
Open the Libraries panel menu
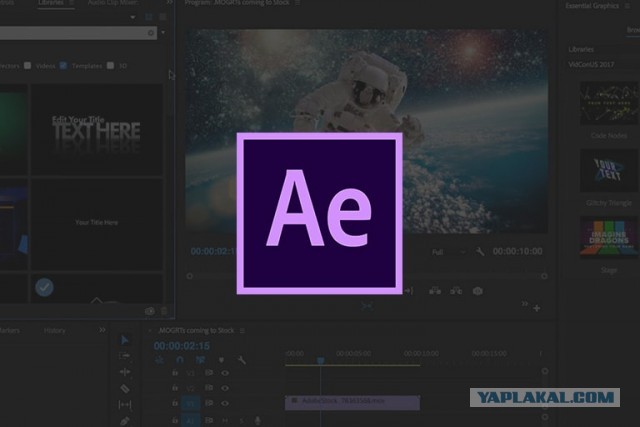click(71, 2)
